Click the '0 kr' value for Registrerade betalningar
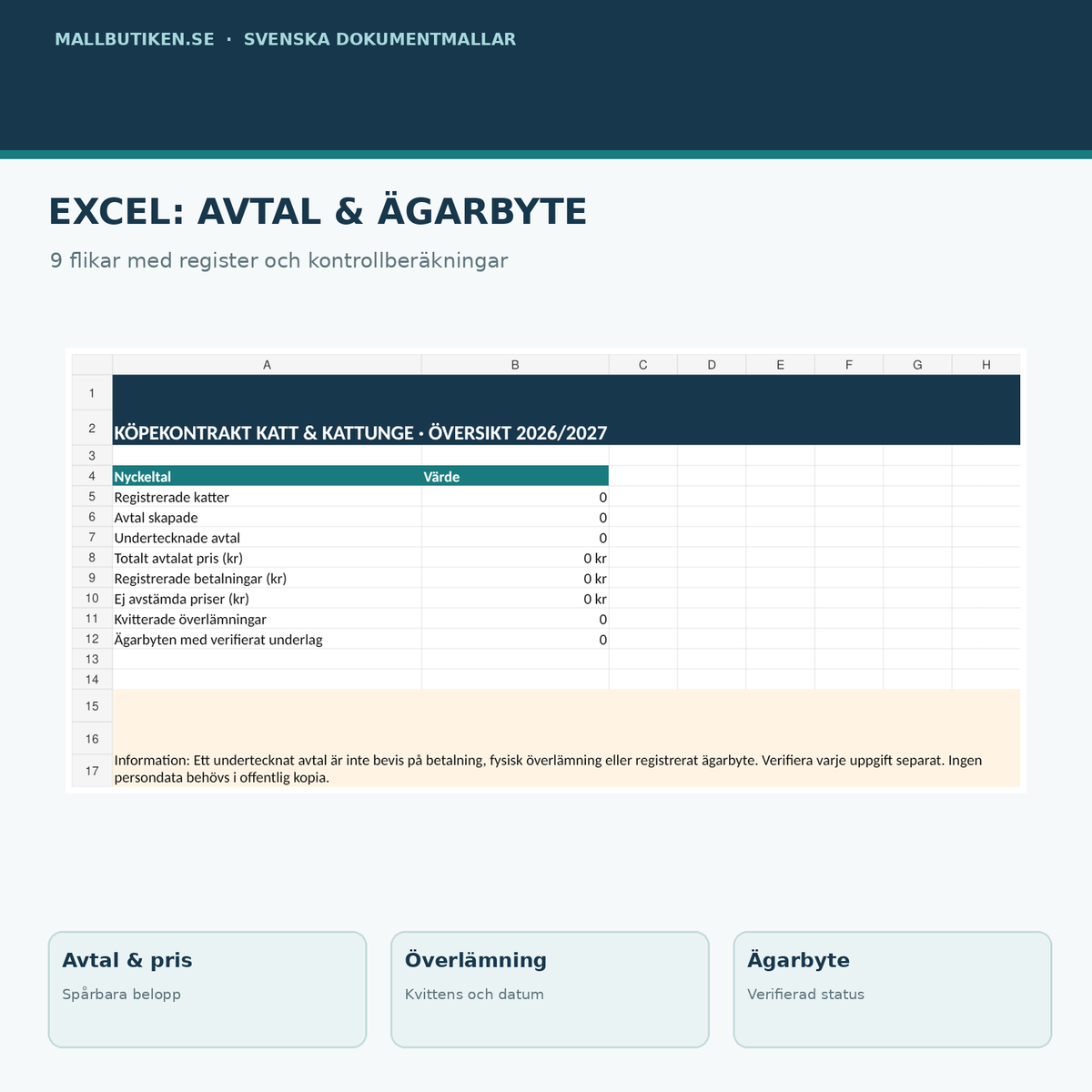The height and width of the screenshot is (1092, 1092). tap(515, 578)
